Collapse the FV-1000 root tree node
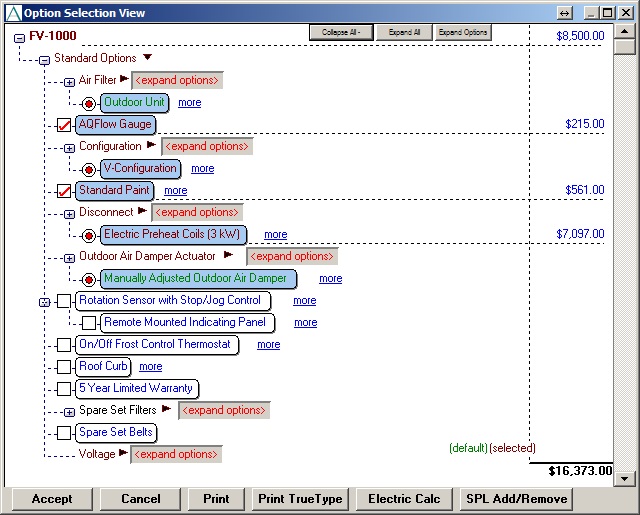This screenshot has width=640, height=515. [x=19, y=37]
